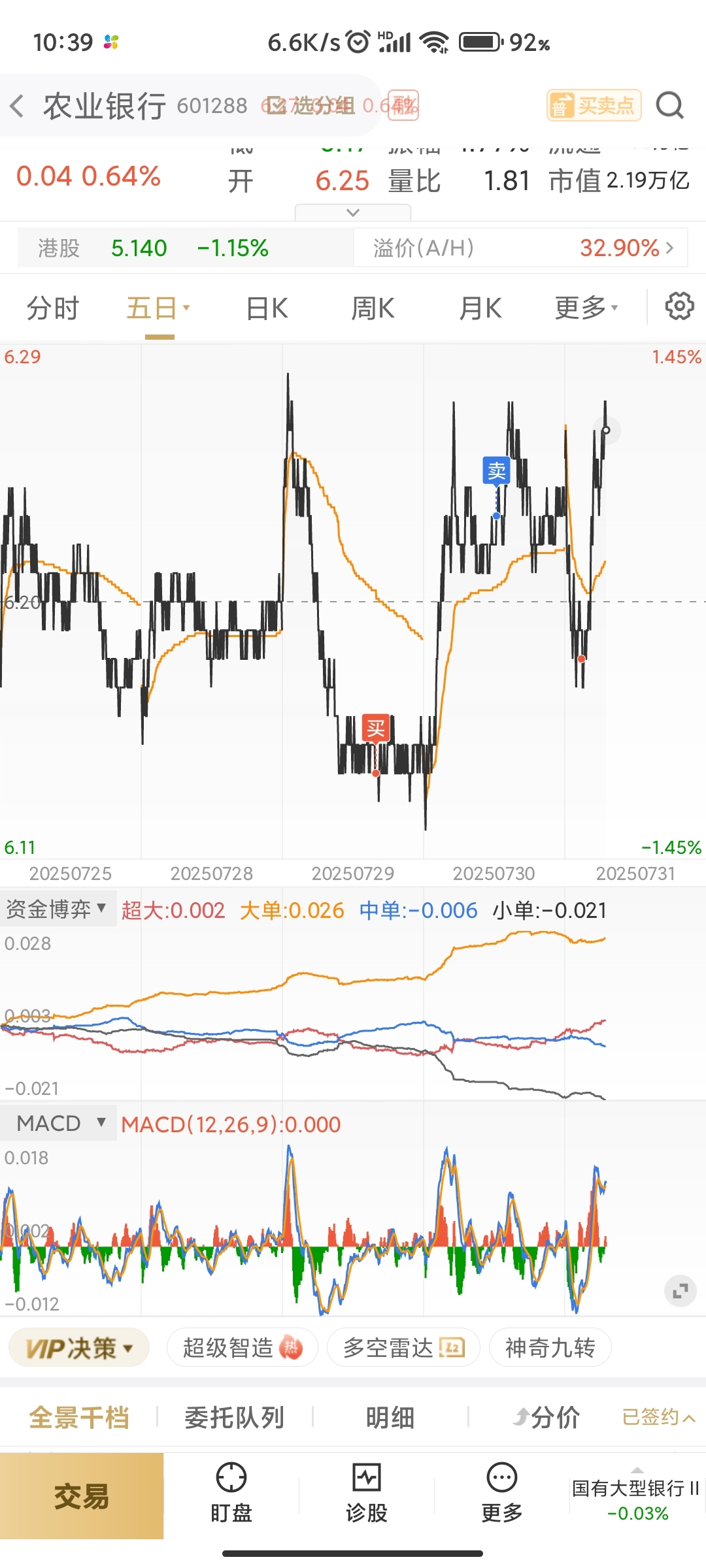Tap the red 买 buy marker
The image size is (706, 1568).
tap(376, 728)
